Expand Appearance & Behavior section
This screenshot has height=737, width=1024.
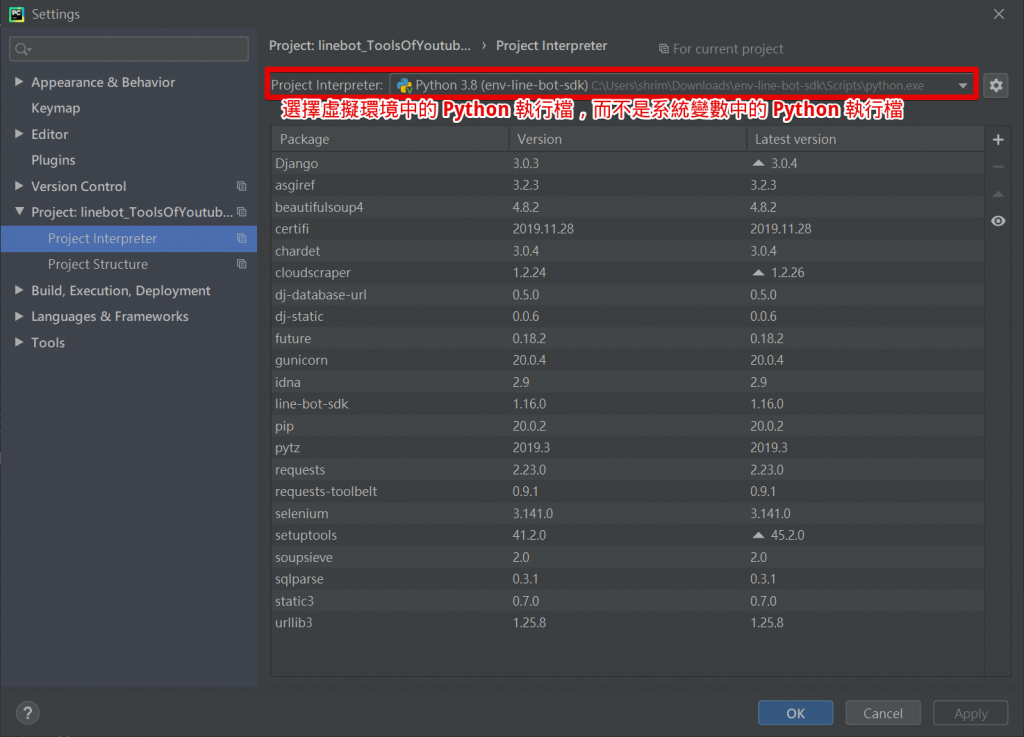tap(19, 82)
